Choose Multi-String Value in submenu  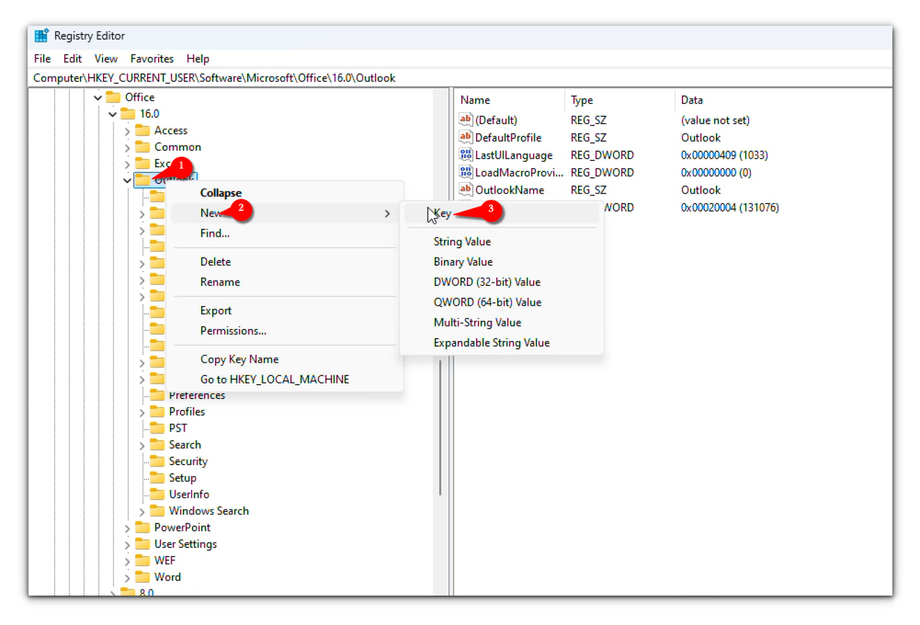click(502, 323)
